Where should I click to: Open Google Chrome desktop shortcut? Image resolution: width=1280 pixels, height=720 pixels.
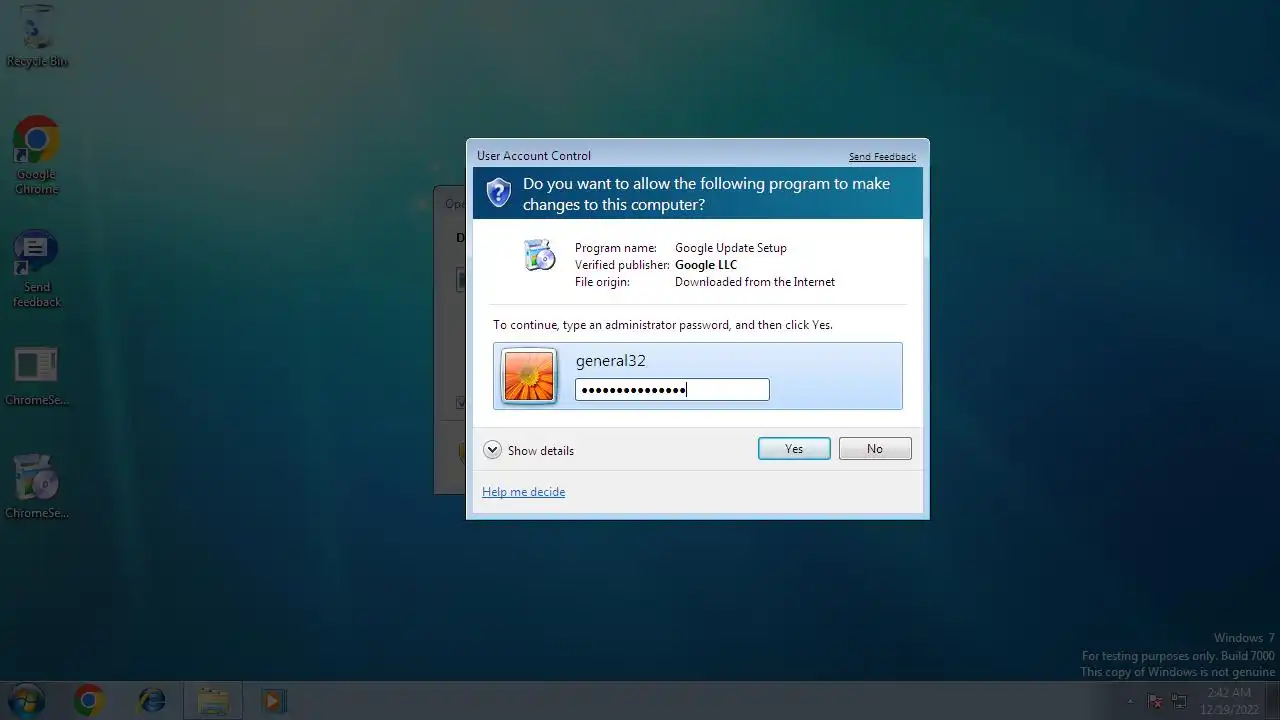coord(37,155)
